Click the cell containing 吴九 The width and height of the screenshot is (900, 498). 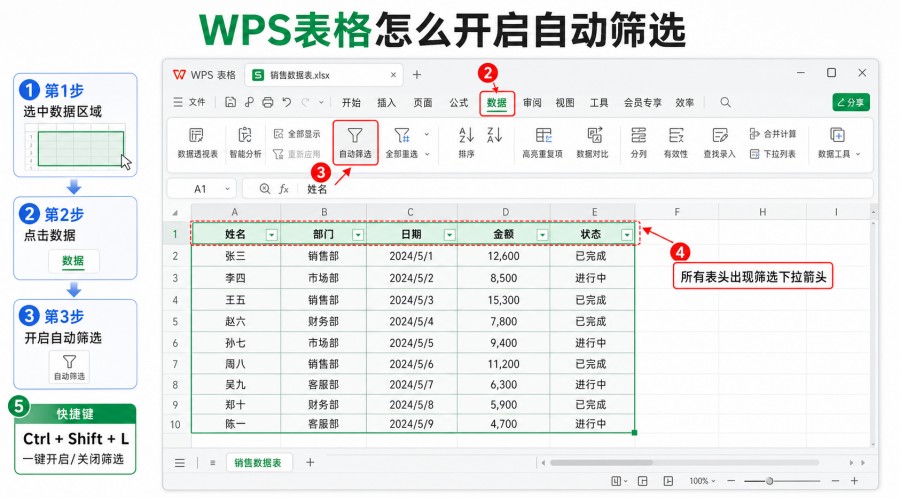pos(235,384)
